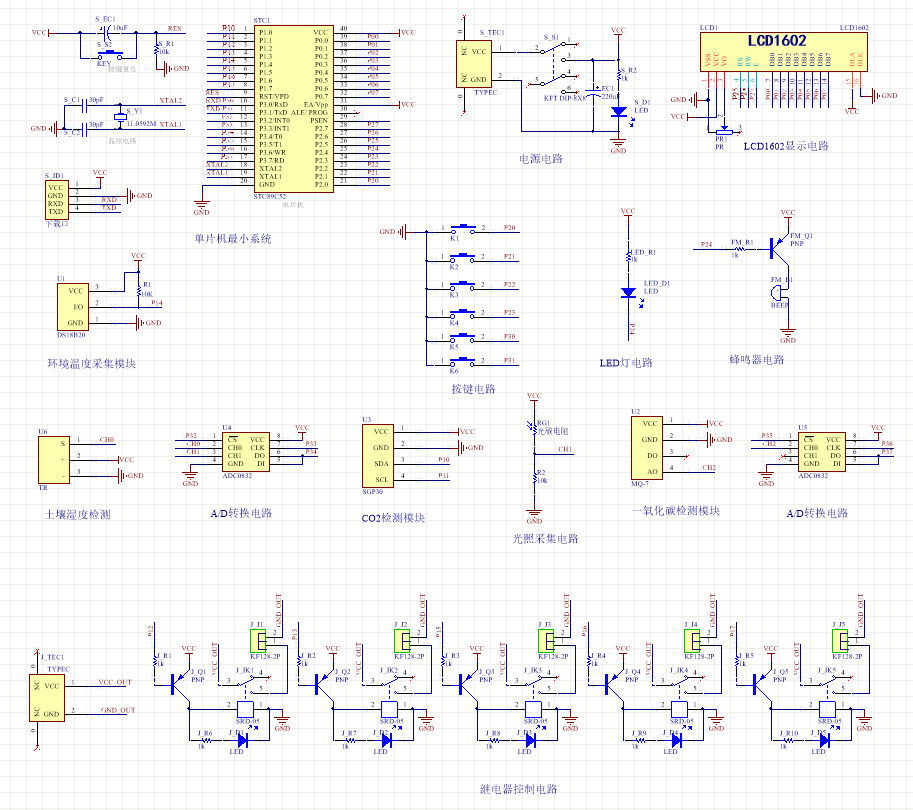Image resolution: width=913 pixels, height=810 pixels.
Task: Click the ADC0832 chip labeled U5
Action: click(x=823, y=452)
